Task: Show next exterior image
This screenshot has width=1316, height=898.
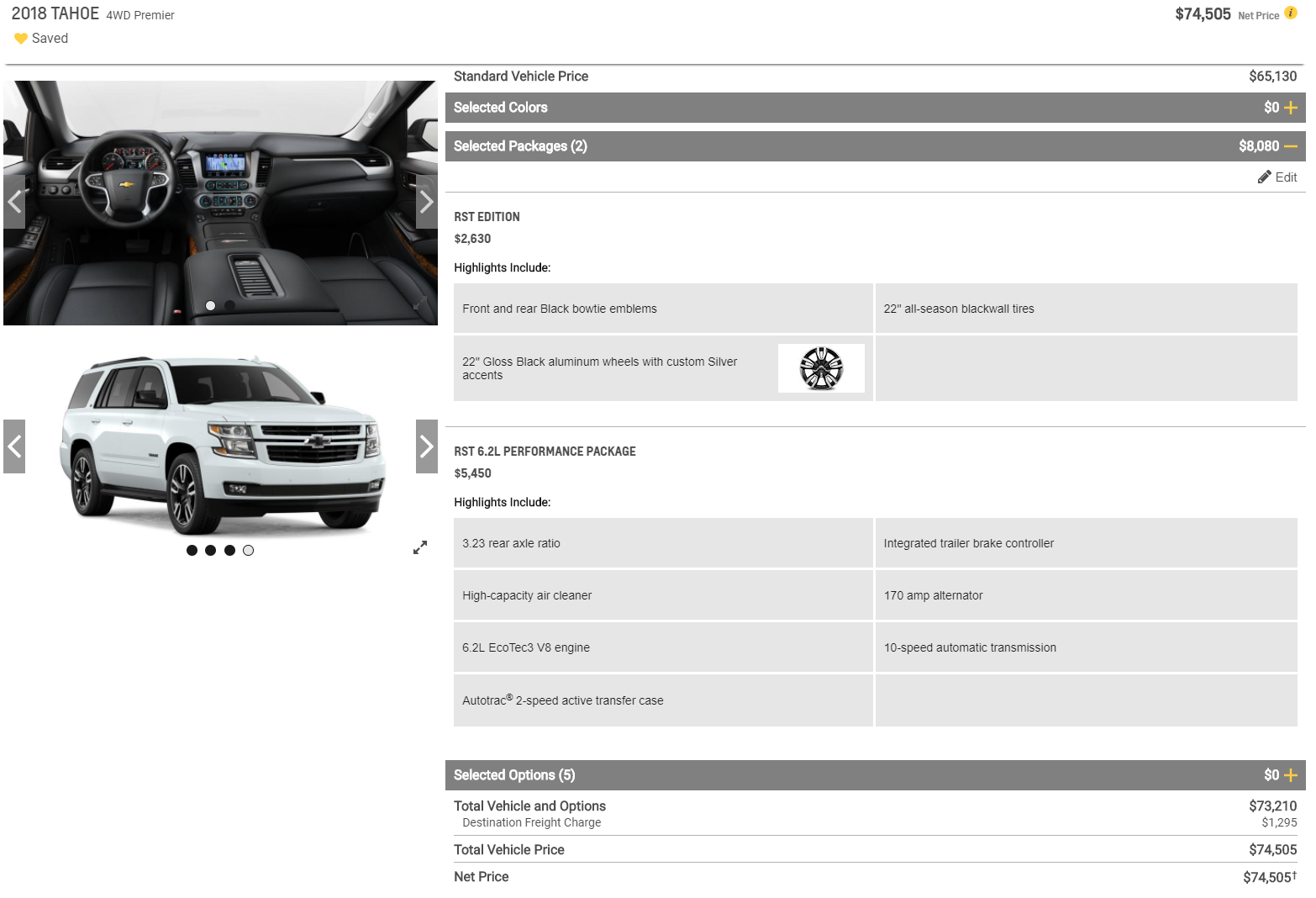Action: click(x=427, y=446)
